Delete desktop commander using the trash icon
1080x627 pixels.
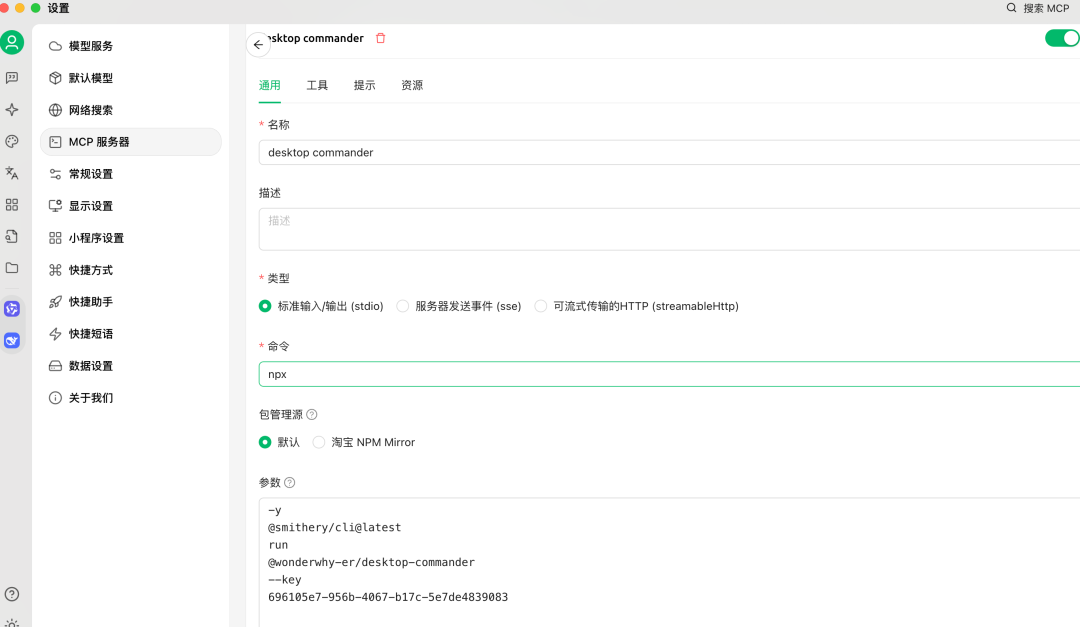pyautogui.click(x=380, y=37)
